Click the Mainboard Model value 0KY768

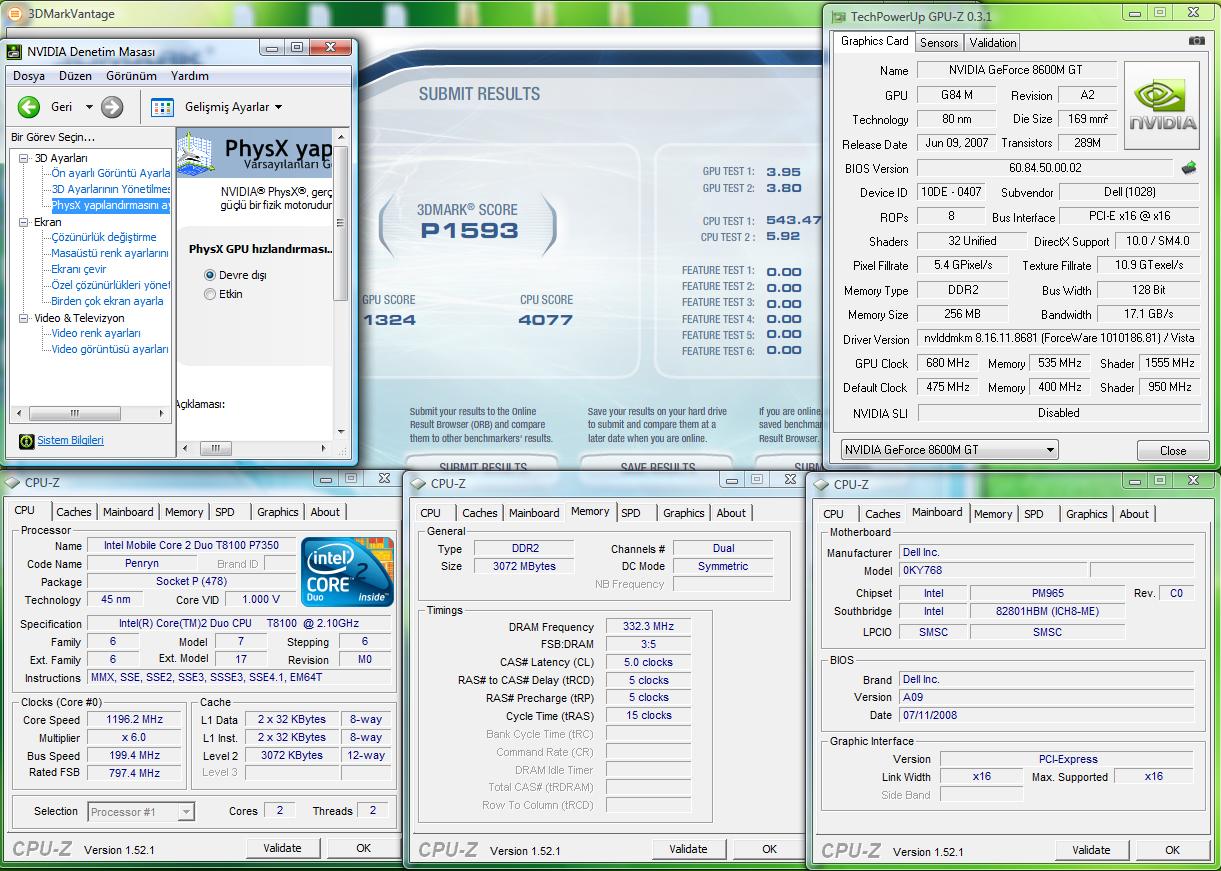click(991, 571)
